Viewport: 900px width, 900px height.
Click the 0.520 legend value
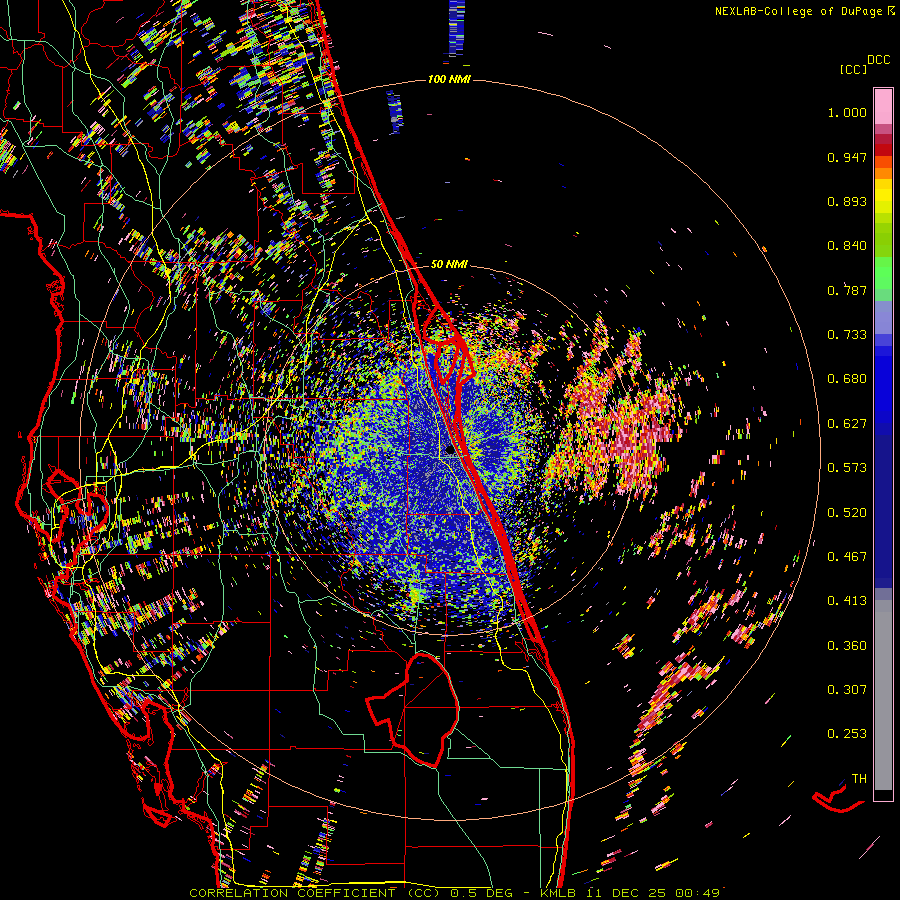(x=847, y=513)
